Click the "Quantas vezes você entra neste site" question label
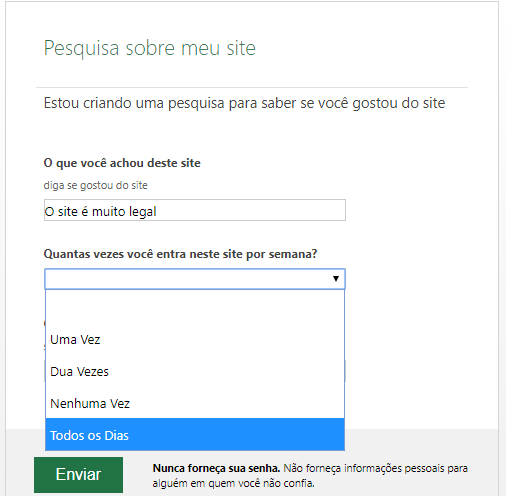The height and width of the screenshot is (496, 506). tap(180, 254)
